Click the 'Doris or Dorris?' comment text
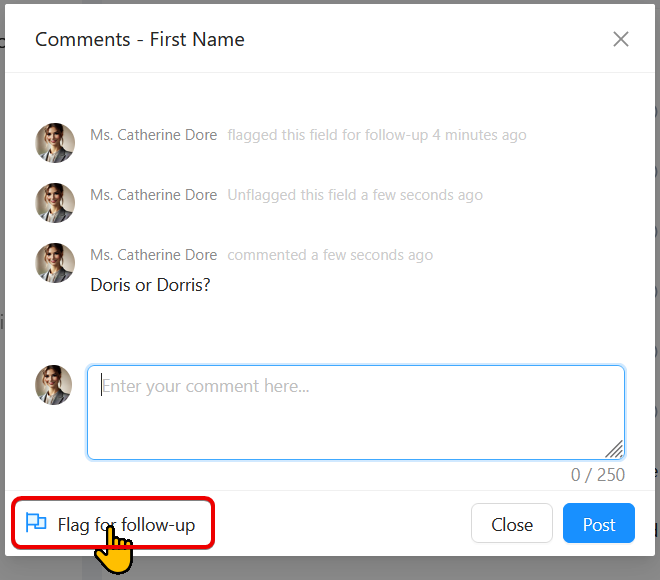 click(x=150, y=285)
